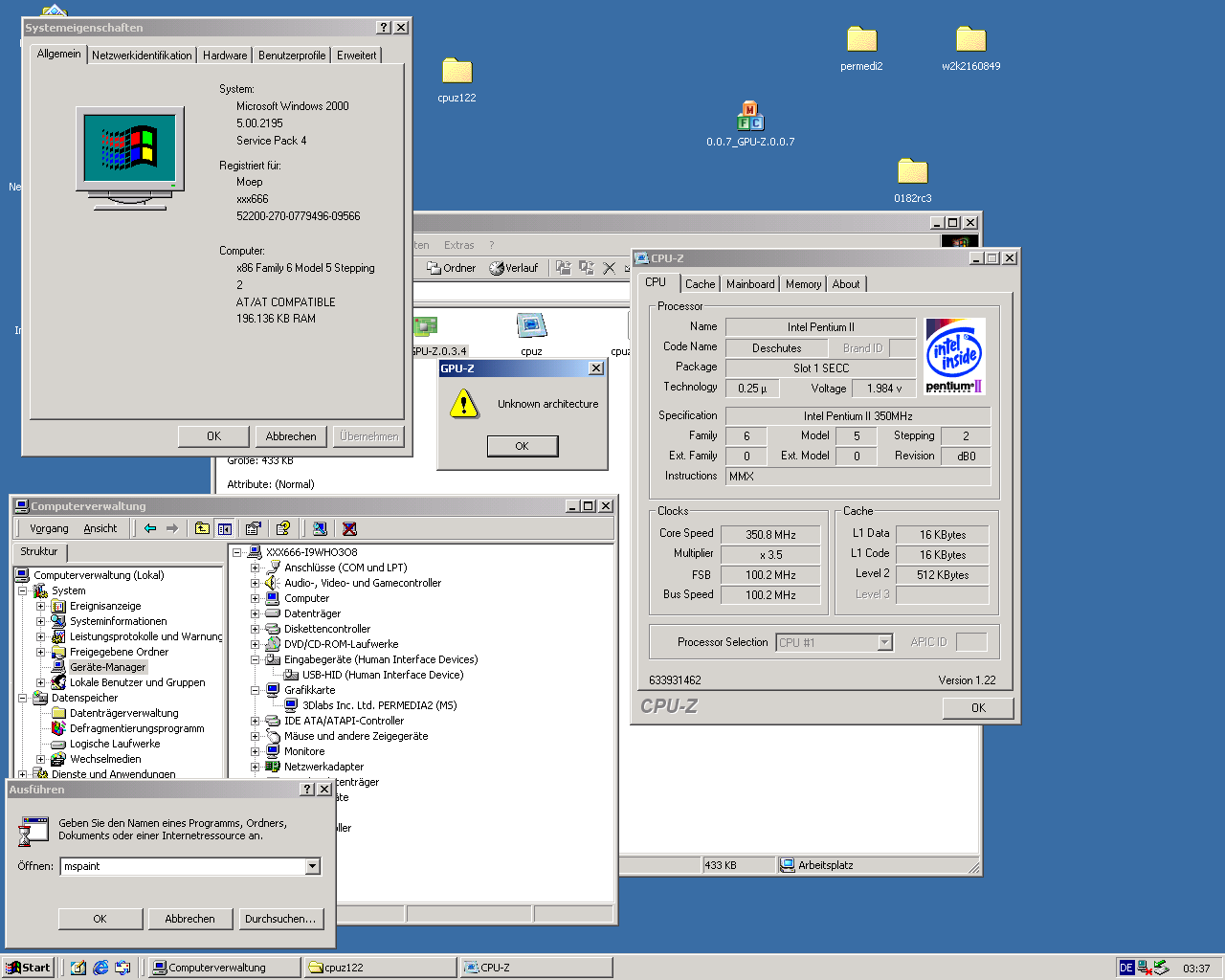Click the help question button in Systemeigenschaften title
The image size is (1225, 980).
pos(385,28)
